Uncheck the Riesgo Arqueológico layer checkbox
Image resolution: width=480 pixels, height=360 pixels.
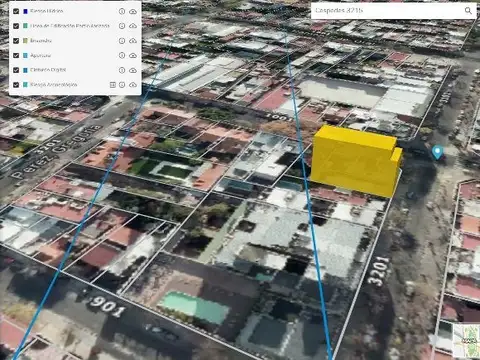coord(16,85)
